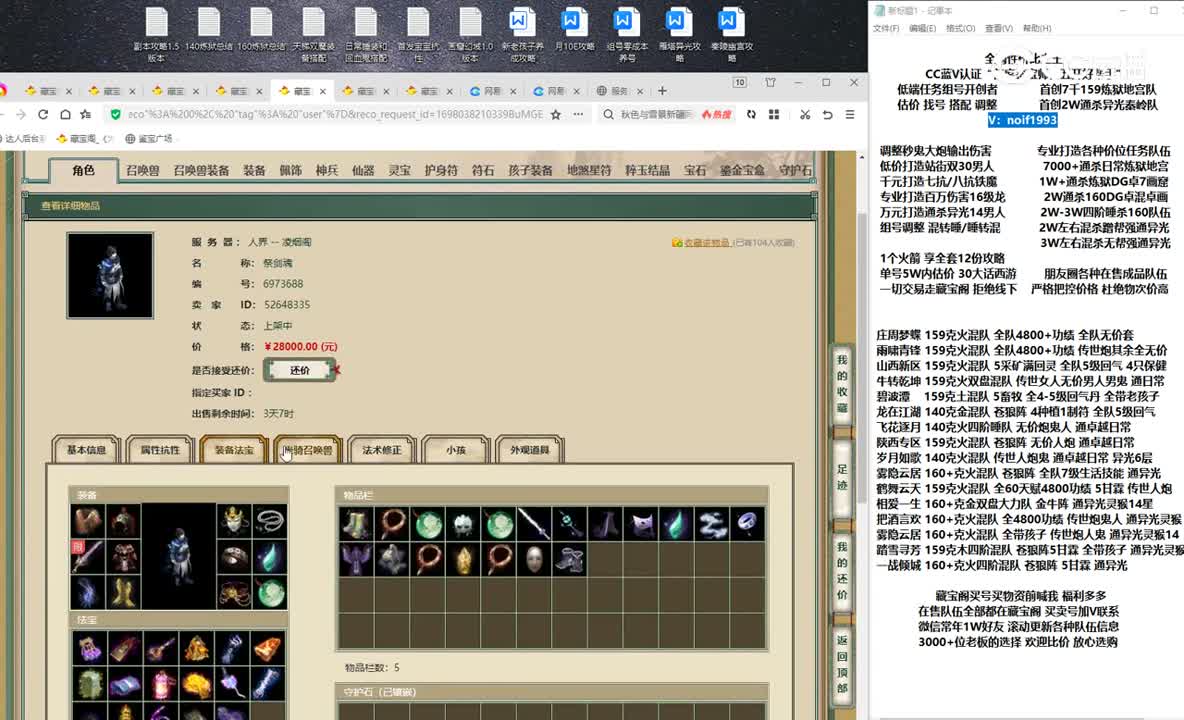
Task: Select the boots item in the inventory grid
Action: pos(356,524)
